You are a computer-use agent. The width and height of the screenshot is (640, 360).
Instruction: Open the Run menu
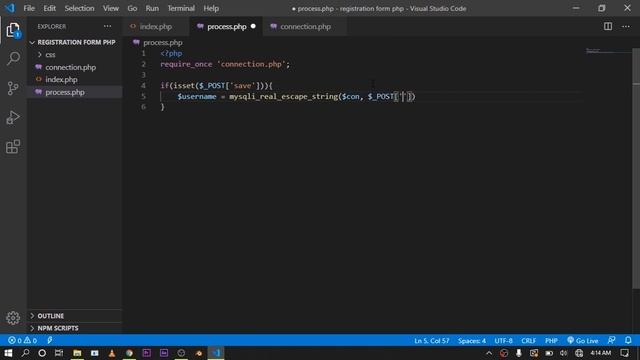(x=152, y=8)
